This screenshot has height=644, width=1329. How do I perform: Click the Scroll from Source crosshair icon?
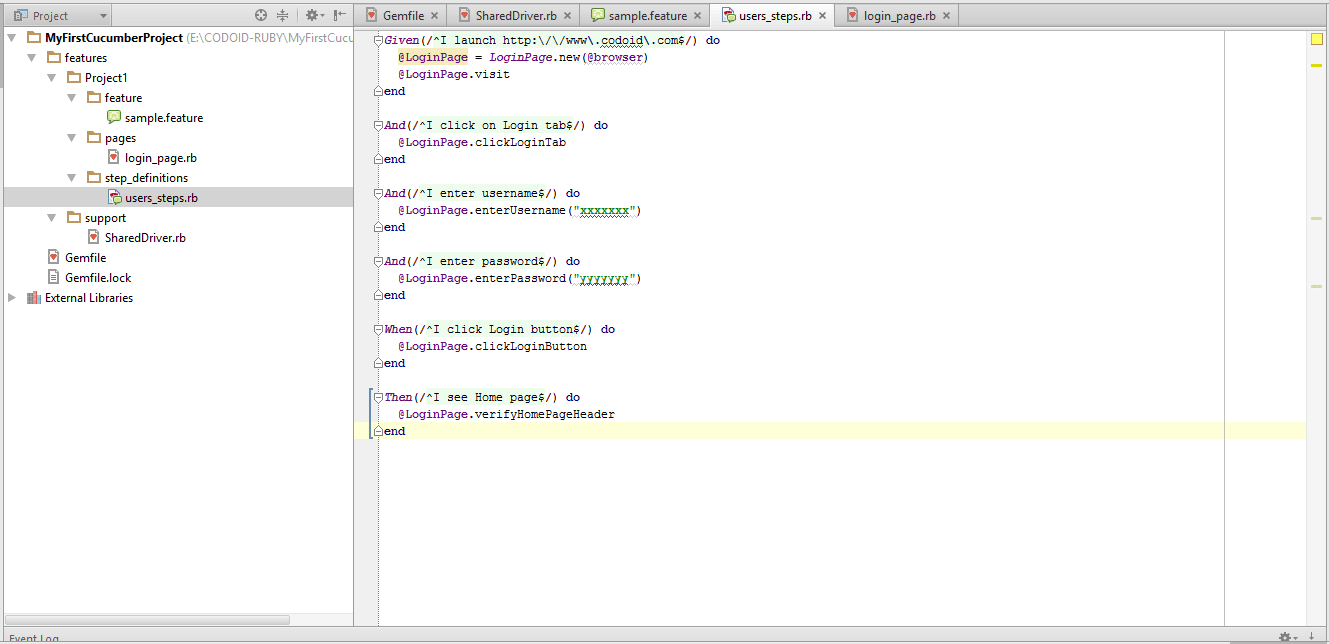coord(259,15)
